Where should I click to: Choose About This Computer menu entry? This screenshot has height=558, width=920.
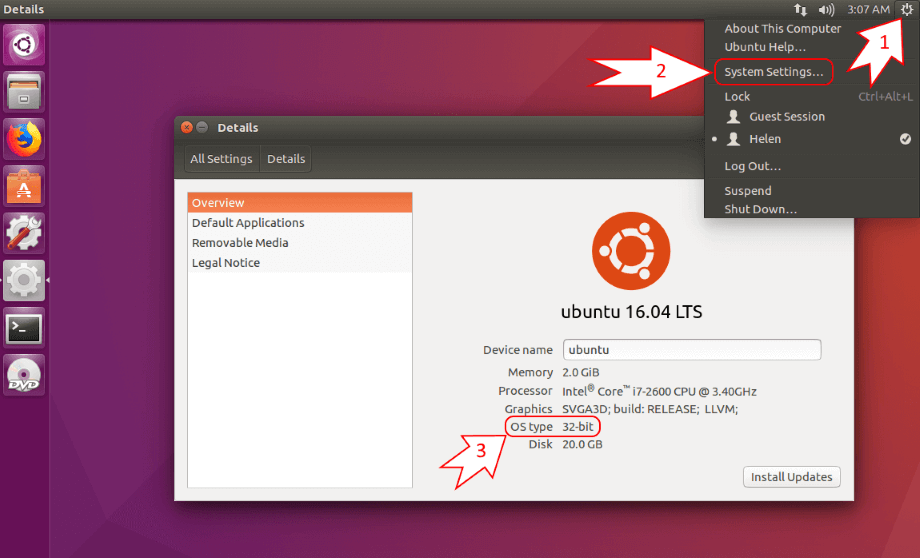coord(782,29)
